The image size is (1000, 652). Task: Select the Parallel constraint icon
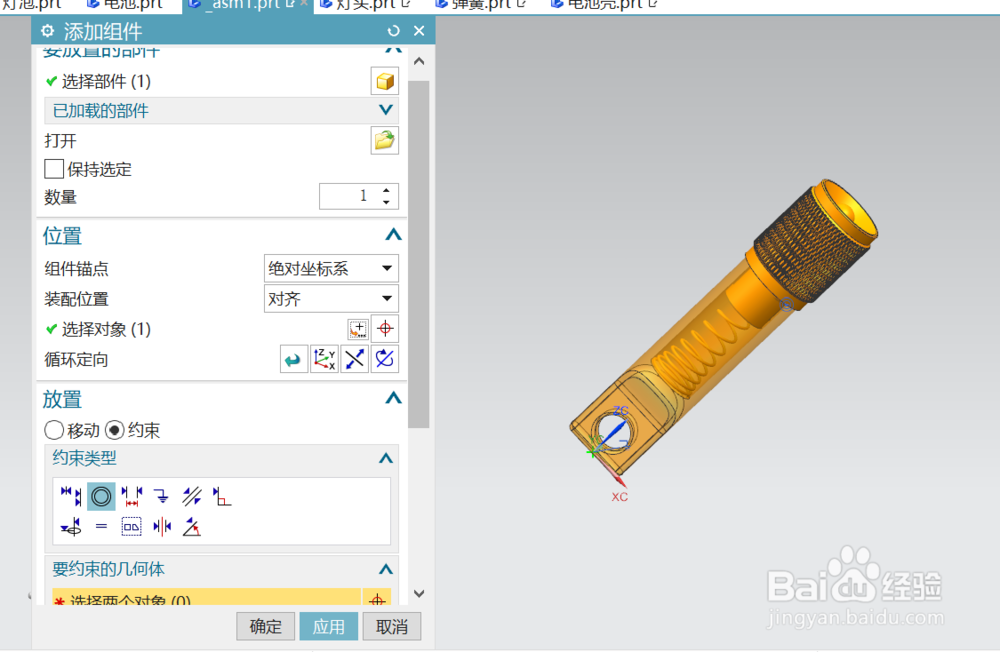(192, 496)
